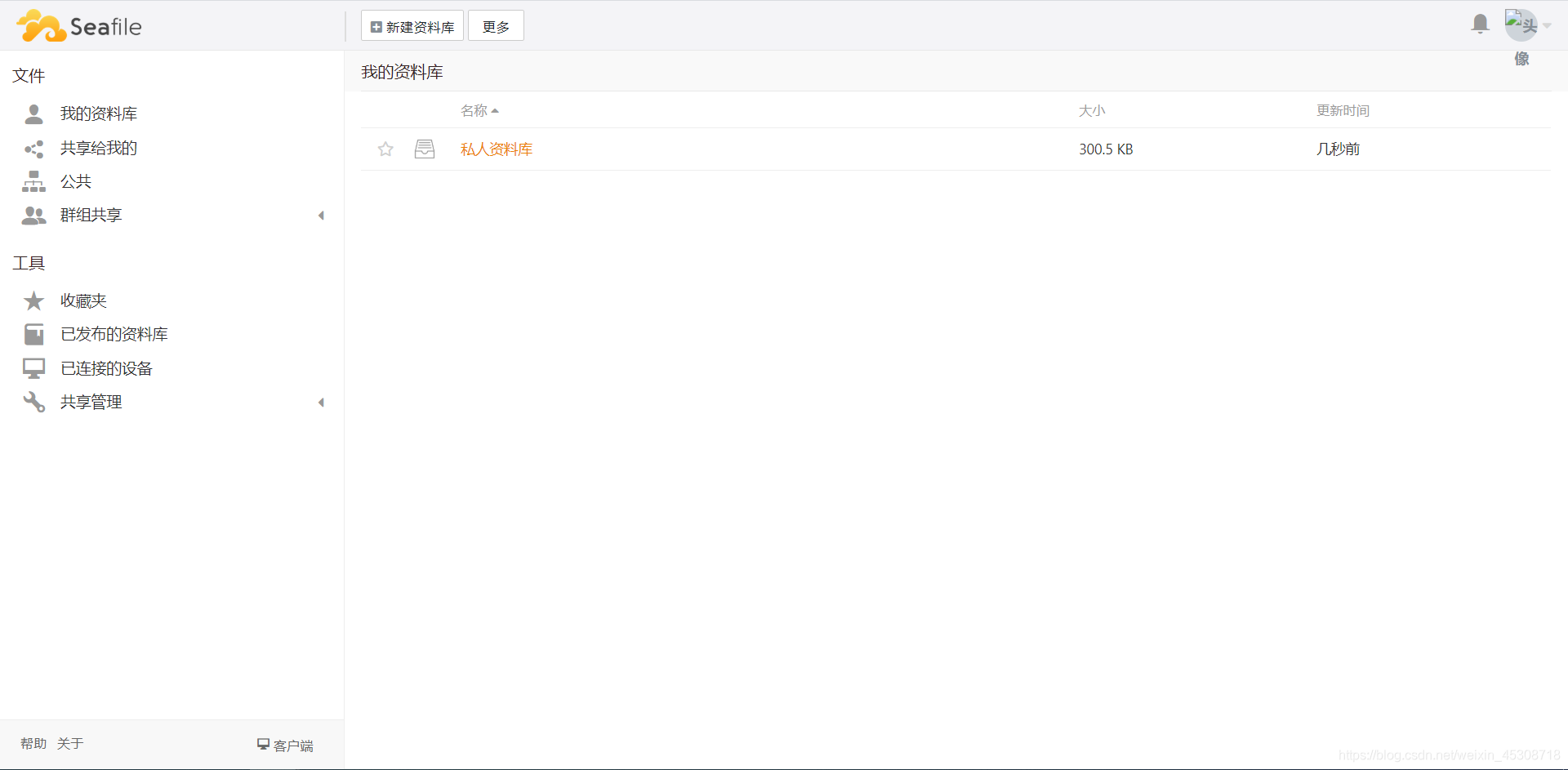Open the user avatar menu
1568x770 pixels.
coord(1527,25)
